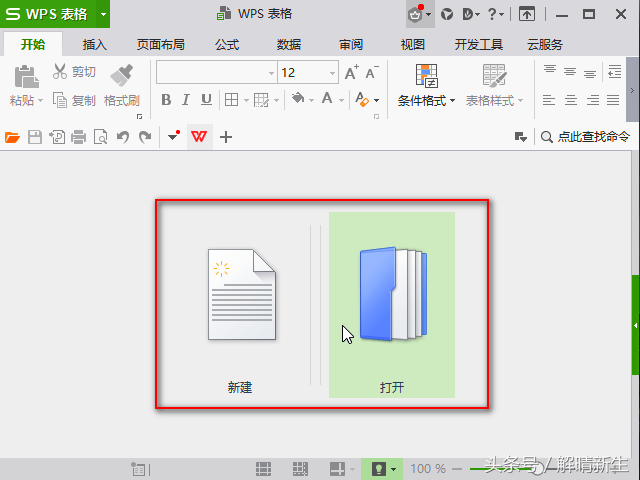The image size is (640, 480).
Task: Open the 数据 tab
Action: tap(289, 44)
